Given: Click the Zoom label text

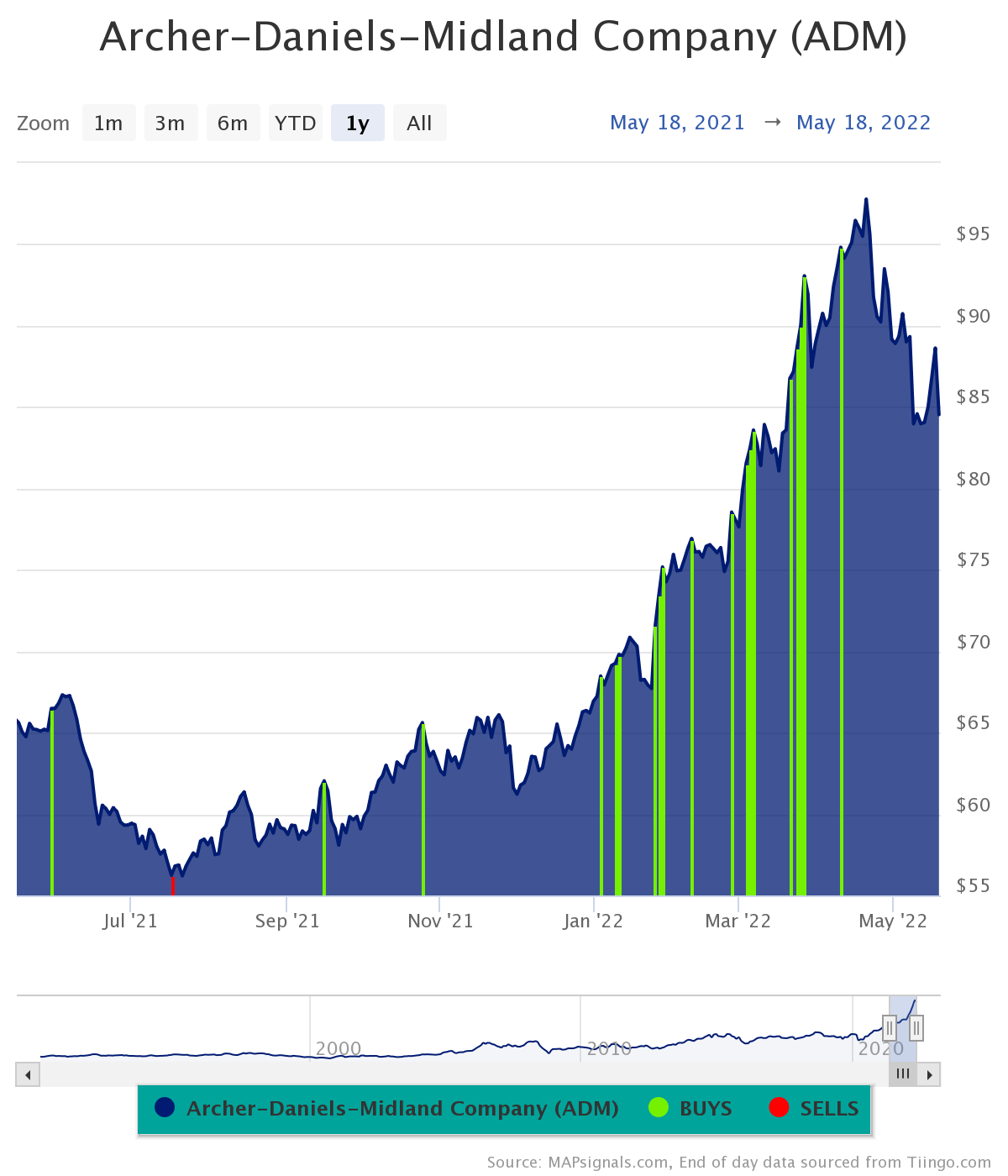Looking at the screenshot, I should click(x=44, y=123).
